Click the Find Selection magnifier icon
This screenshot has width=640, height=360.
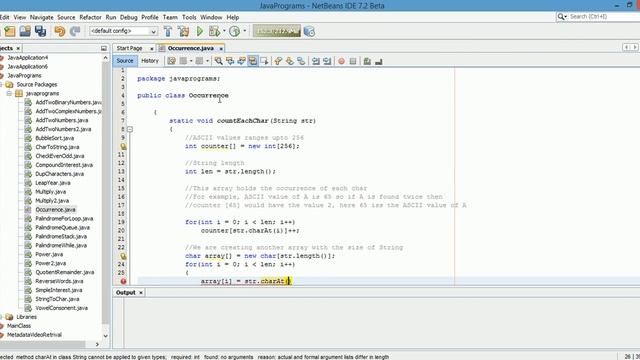tap(219, 61)
